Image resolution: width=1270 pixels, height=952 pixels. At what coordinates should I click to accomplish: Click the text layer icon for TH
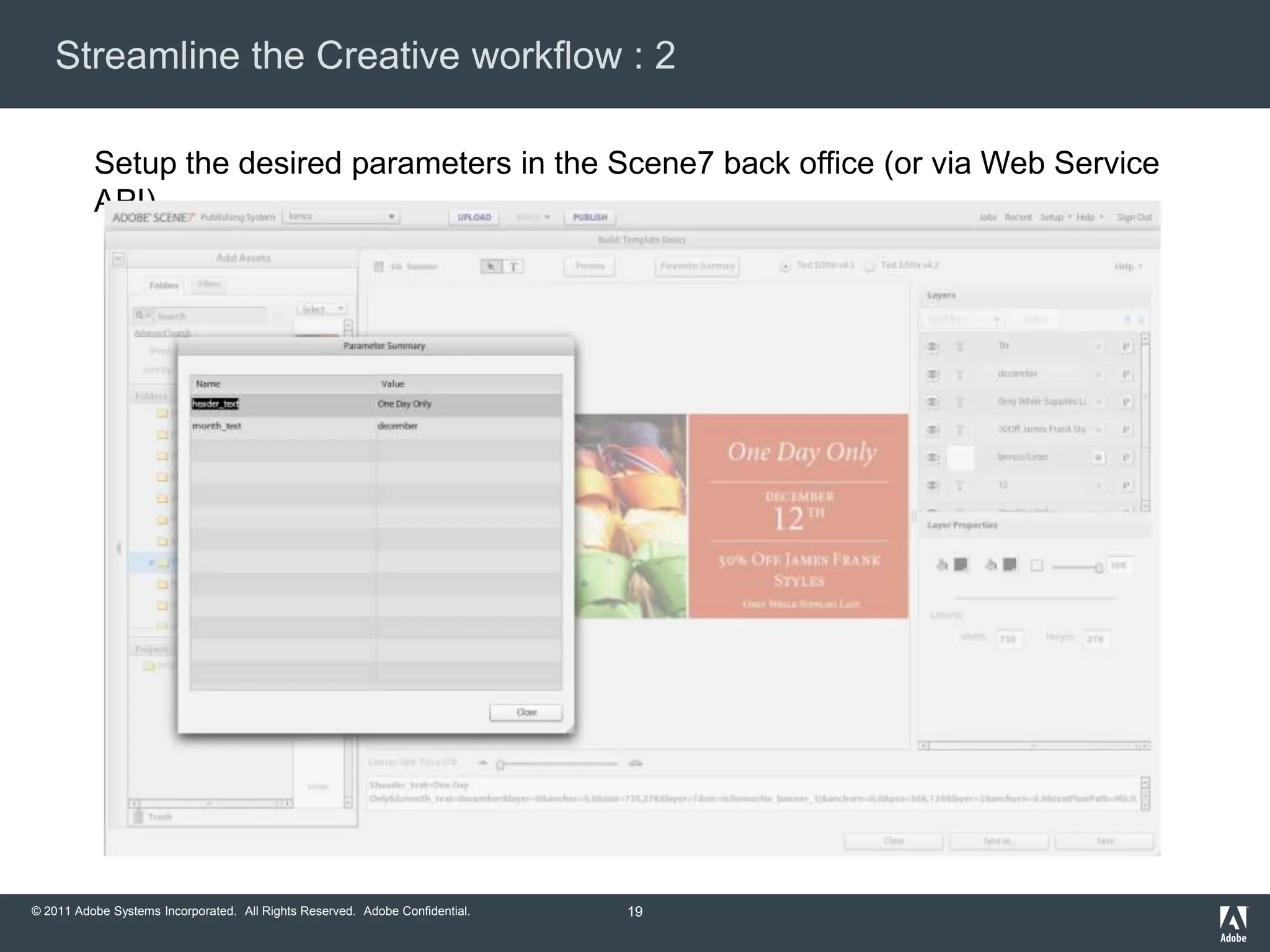tap(959, 346)
